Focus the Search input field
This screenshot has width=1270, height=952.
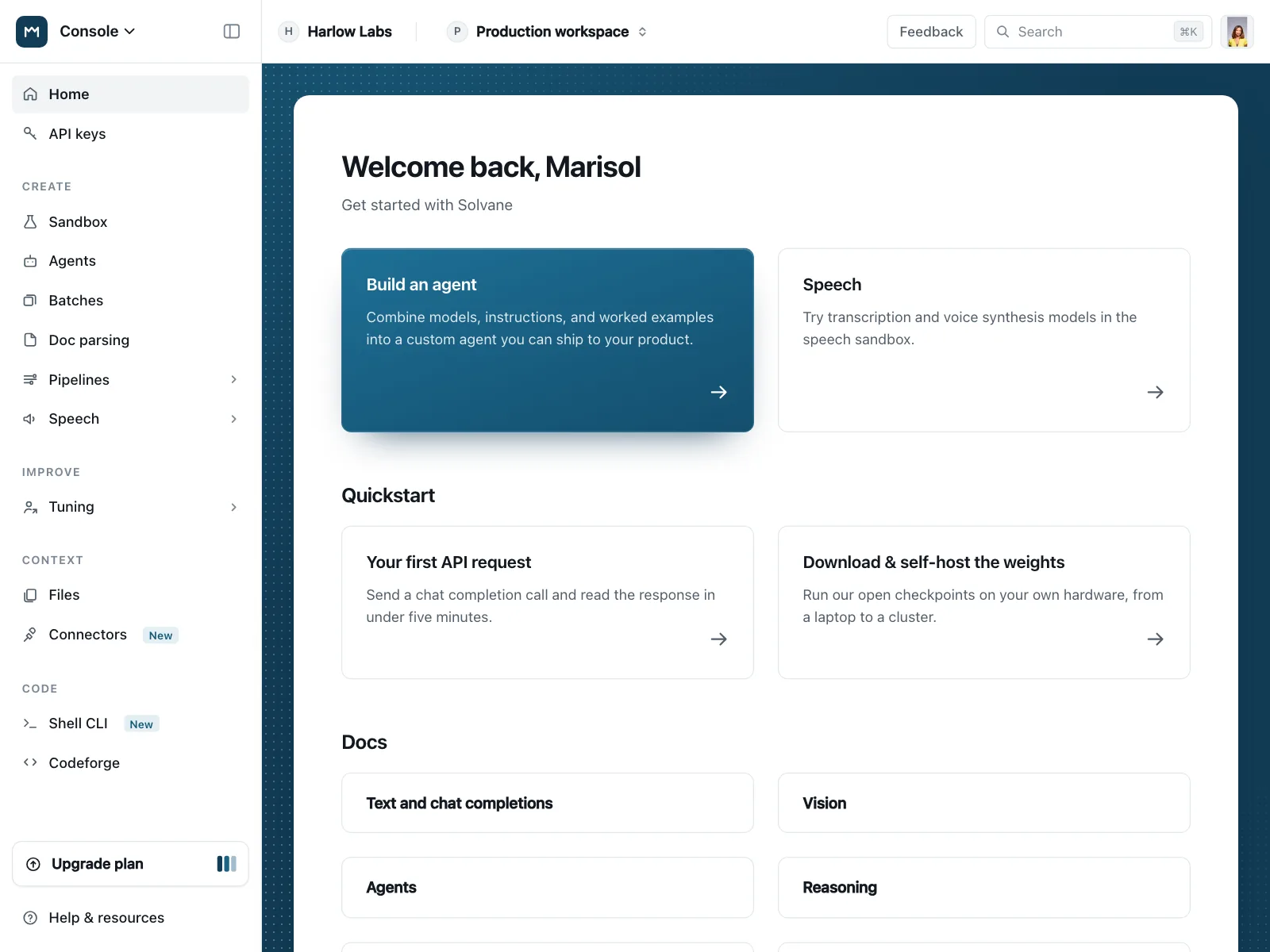tap(1099, 32)
